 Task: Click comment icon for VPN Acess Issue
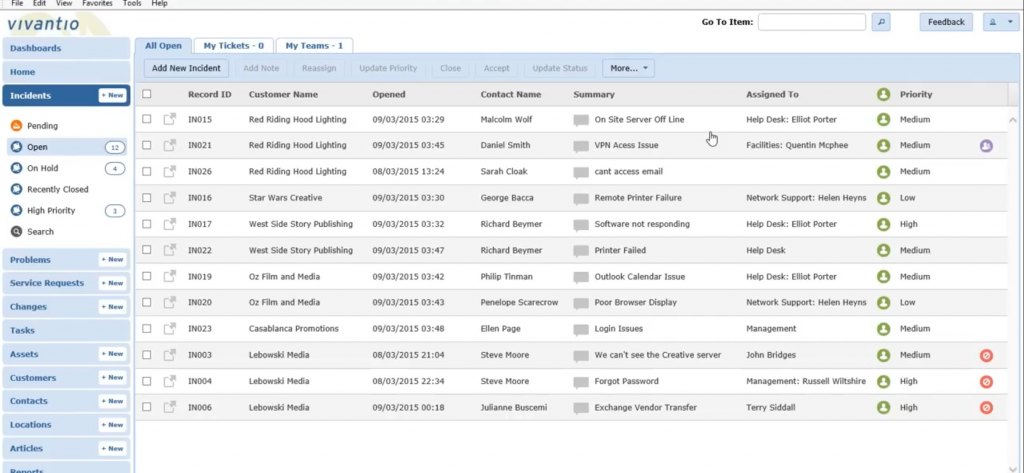(x=581, y=146)
